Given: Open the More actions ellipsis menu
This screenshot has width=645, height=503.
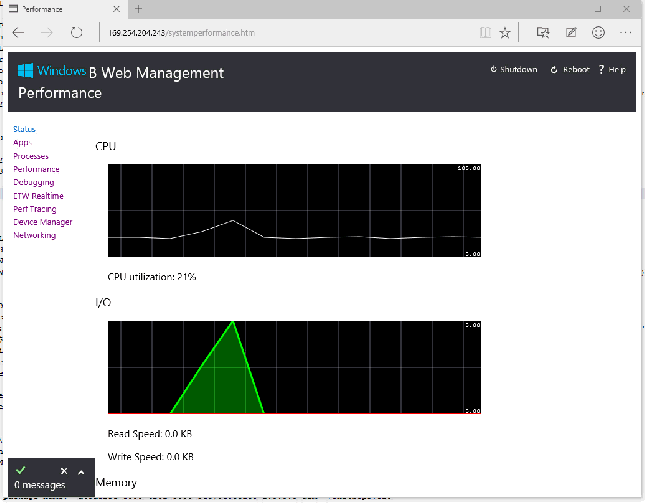Looking at the screenshot, I should coord(625,32).
